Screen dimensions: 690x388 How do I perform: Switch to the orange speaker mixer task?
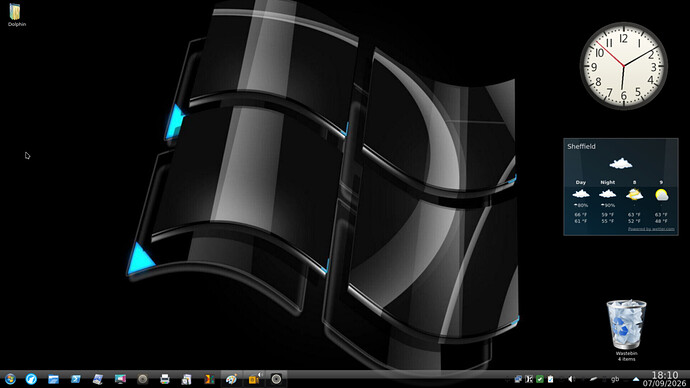pyautogui.click(x=254, y=379)
